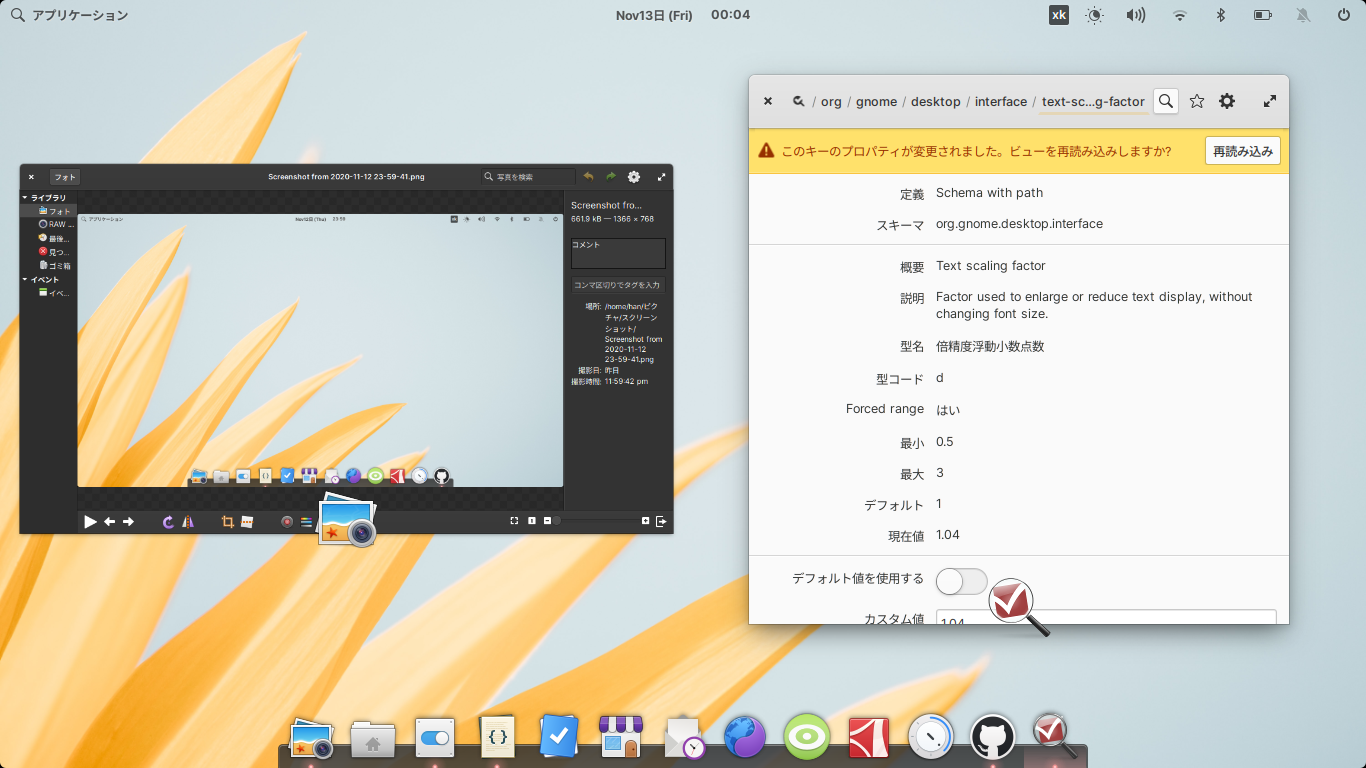Click the comment (コメント) box in Photos
The width and height of the screenshot is (1366, 768).
click(618, 253)
